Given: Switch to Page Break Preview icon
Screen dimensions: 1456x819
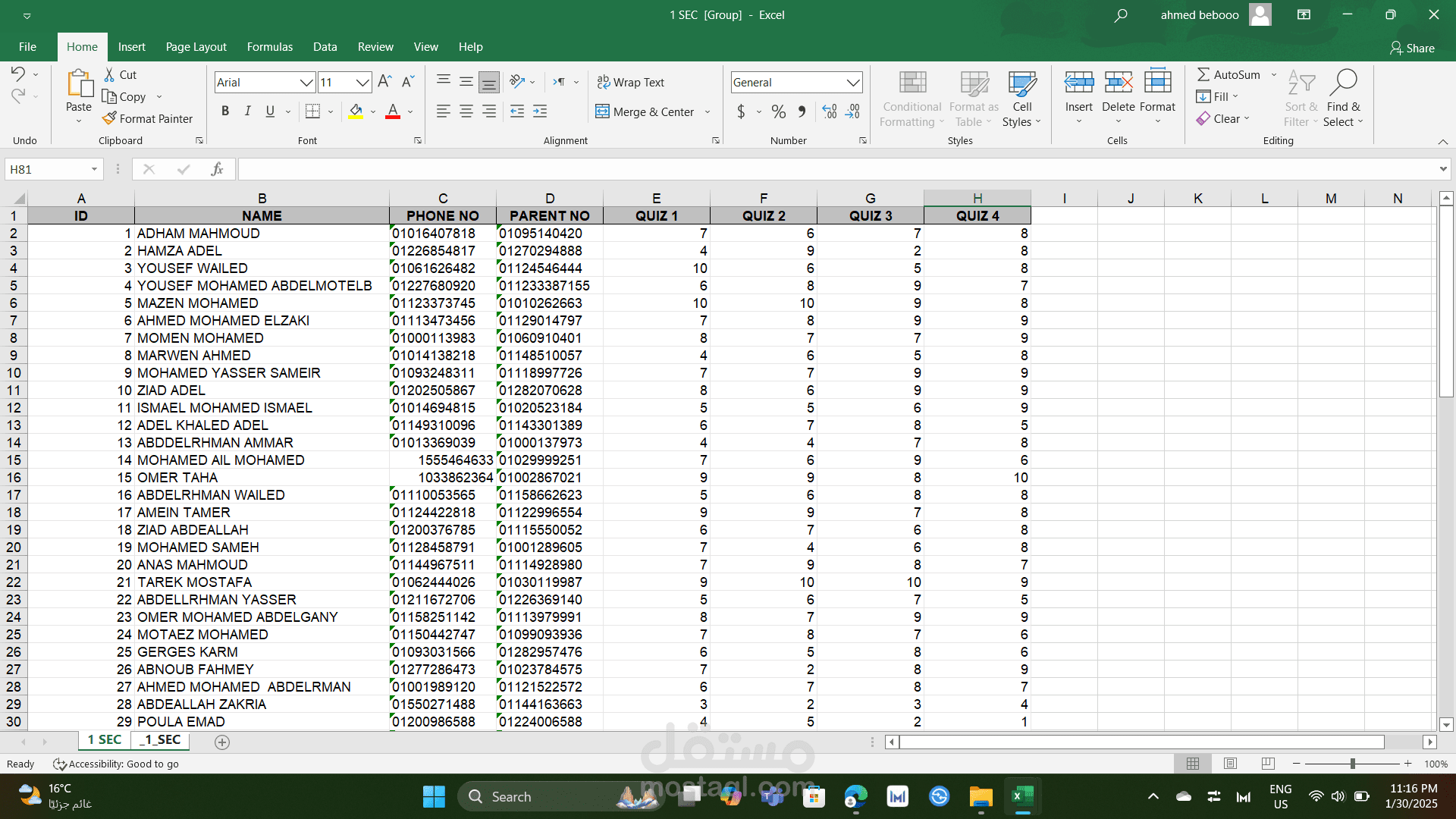Looking at the screenshot, I should click(x=1267, y=764).
